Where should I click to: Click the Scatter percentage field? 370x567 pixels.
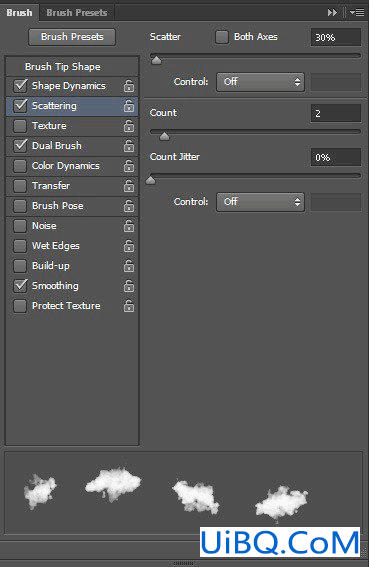[336, 37]
